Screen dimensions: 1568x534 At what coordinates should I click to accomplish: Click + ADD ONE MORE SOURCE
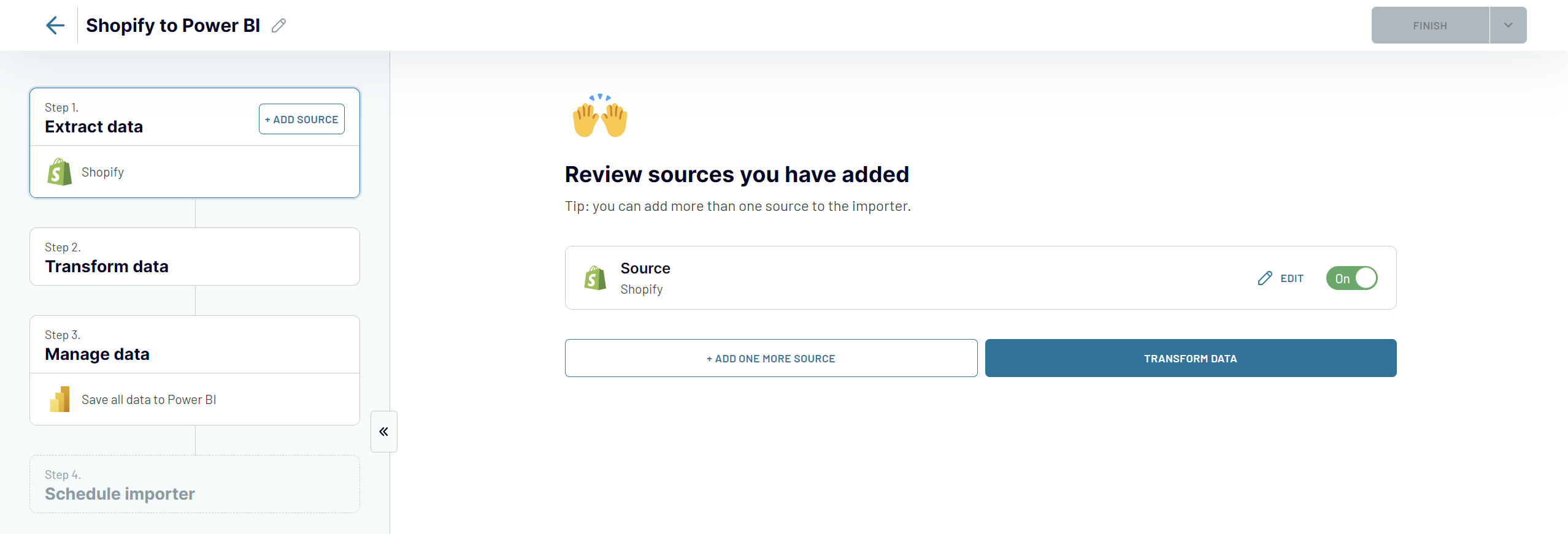tap(771, 358)
